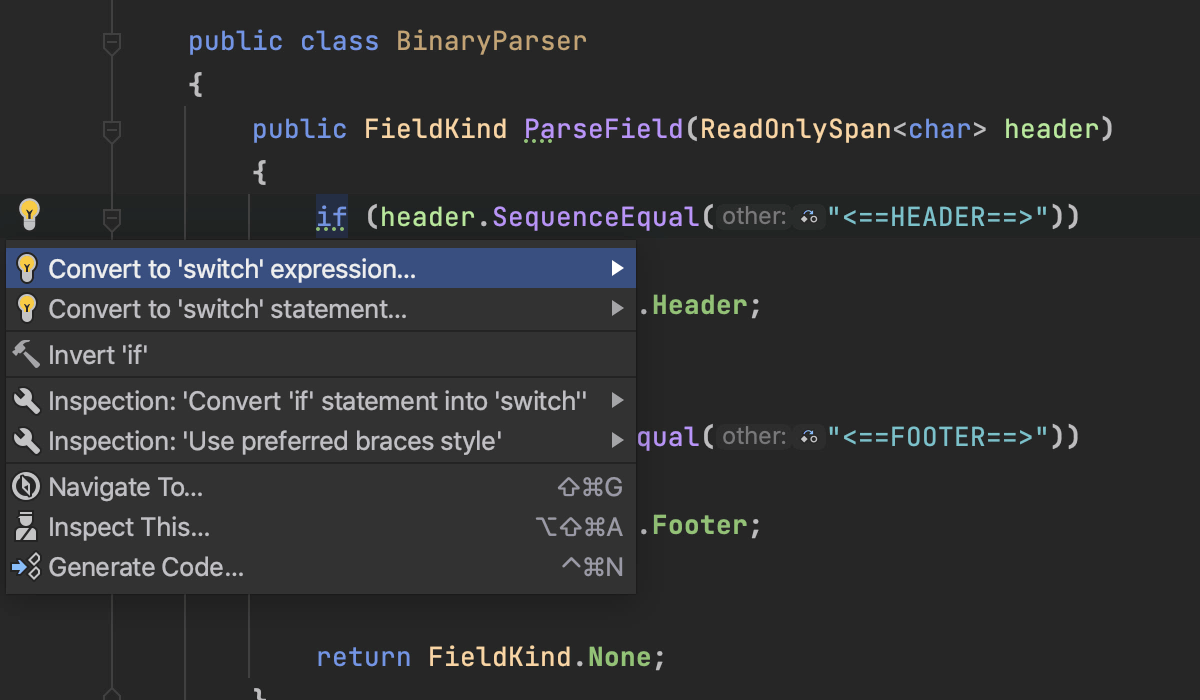The image size is (1200, 700).
Task: Click lightbulb icon beside 'switch' statement item
Action: coord(27,309)
